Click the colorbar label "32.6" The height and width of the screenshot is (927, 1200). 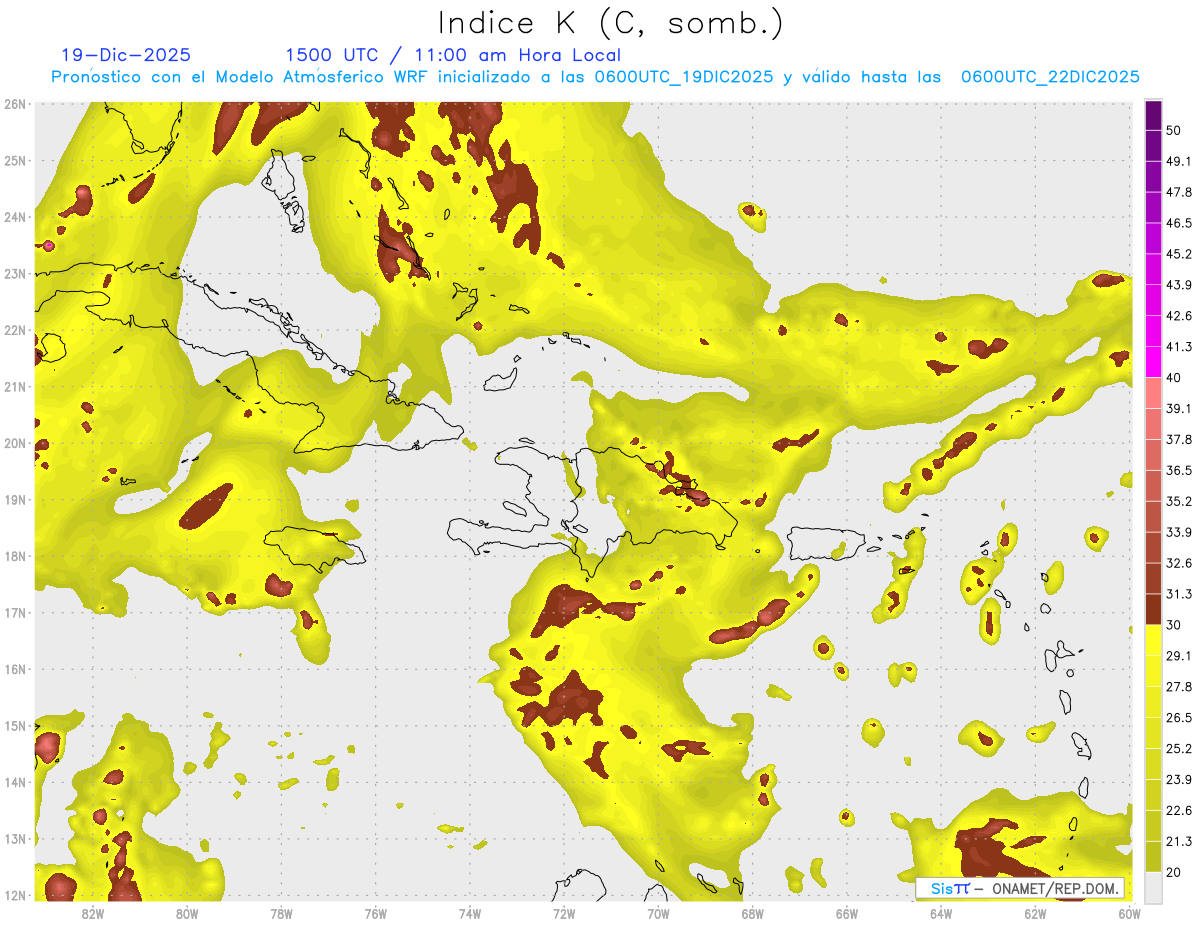1179,563
